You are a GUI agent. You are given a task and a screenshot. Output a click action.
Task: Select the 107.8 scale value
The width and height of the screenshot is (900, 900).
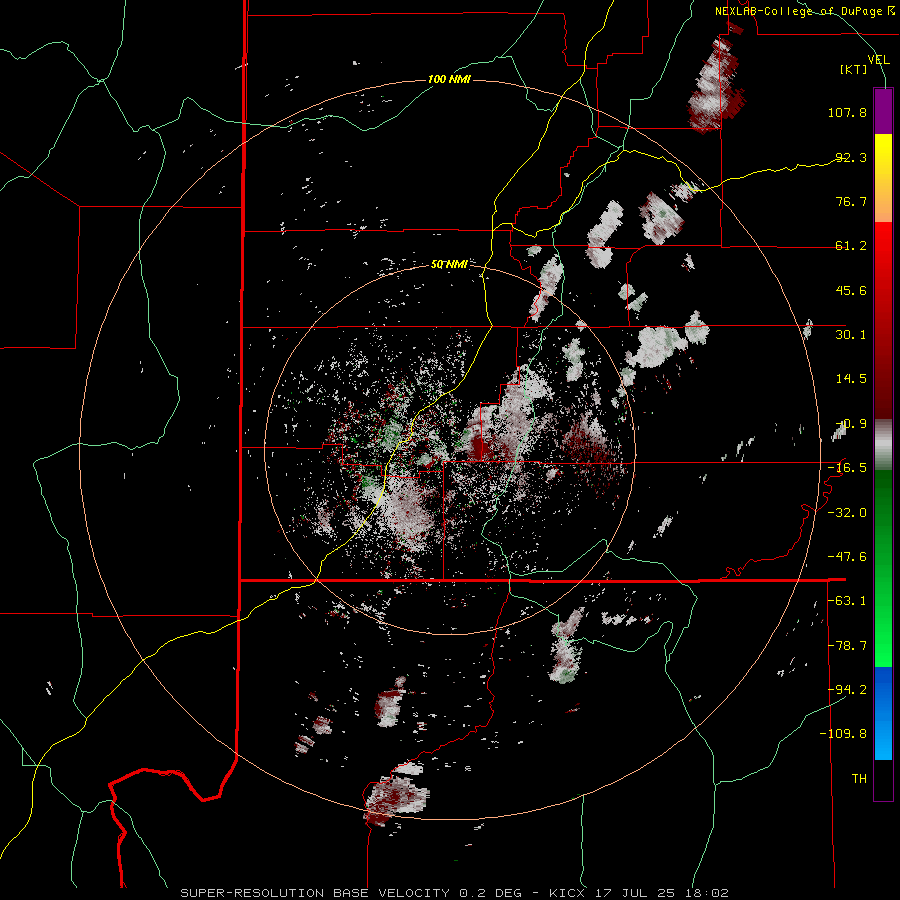tap(847, 112)
